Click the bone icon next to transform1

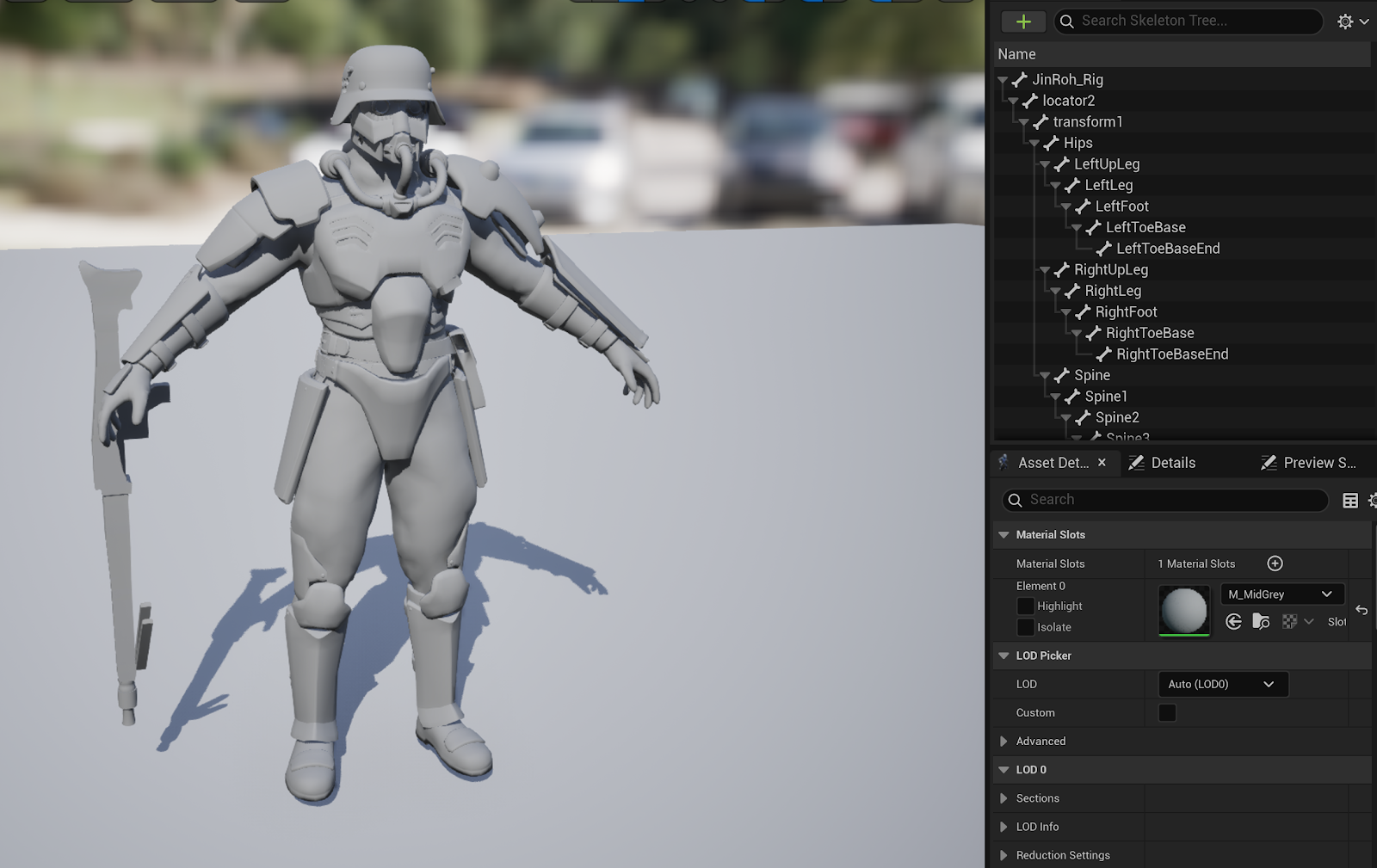(x=1040, y=121)
